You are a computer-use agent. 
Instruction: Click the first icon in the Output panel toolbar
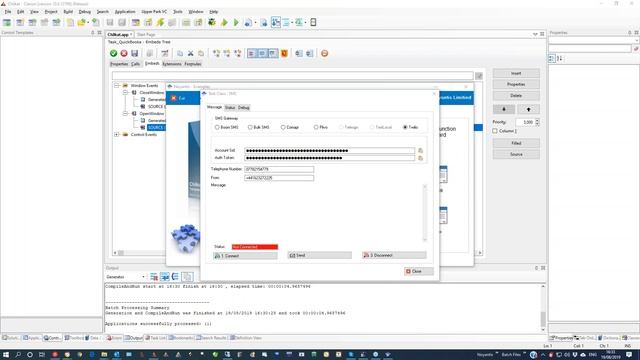coord(154,277)
